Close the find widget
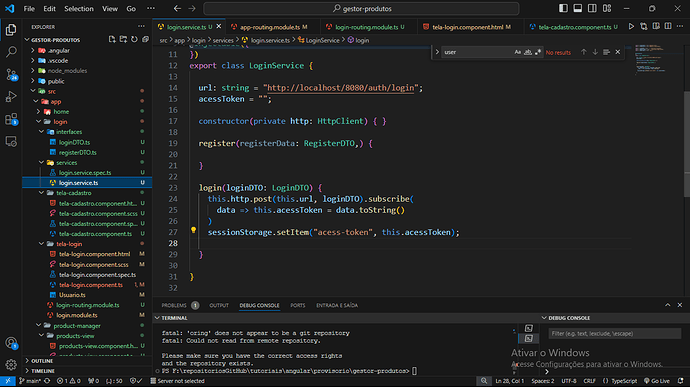 pyautogui.click(x=618, y=52)
